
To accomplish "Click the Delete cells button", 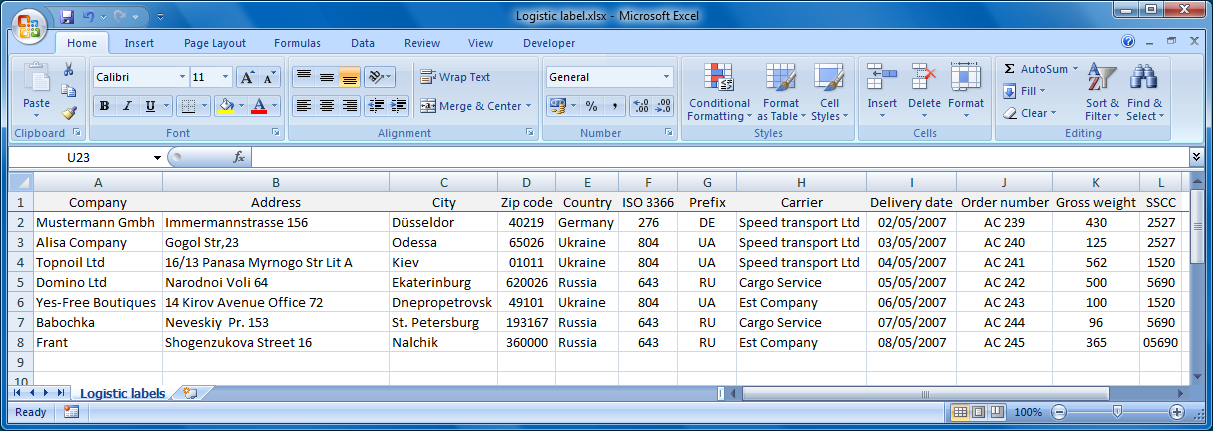I will coord(924,92).
